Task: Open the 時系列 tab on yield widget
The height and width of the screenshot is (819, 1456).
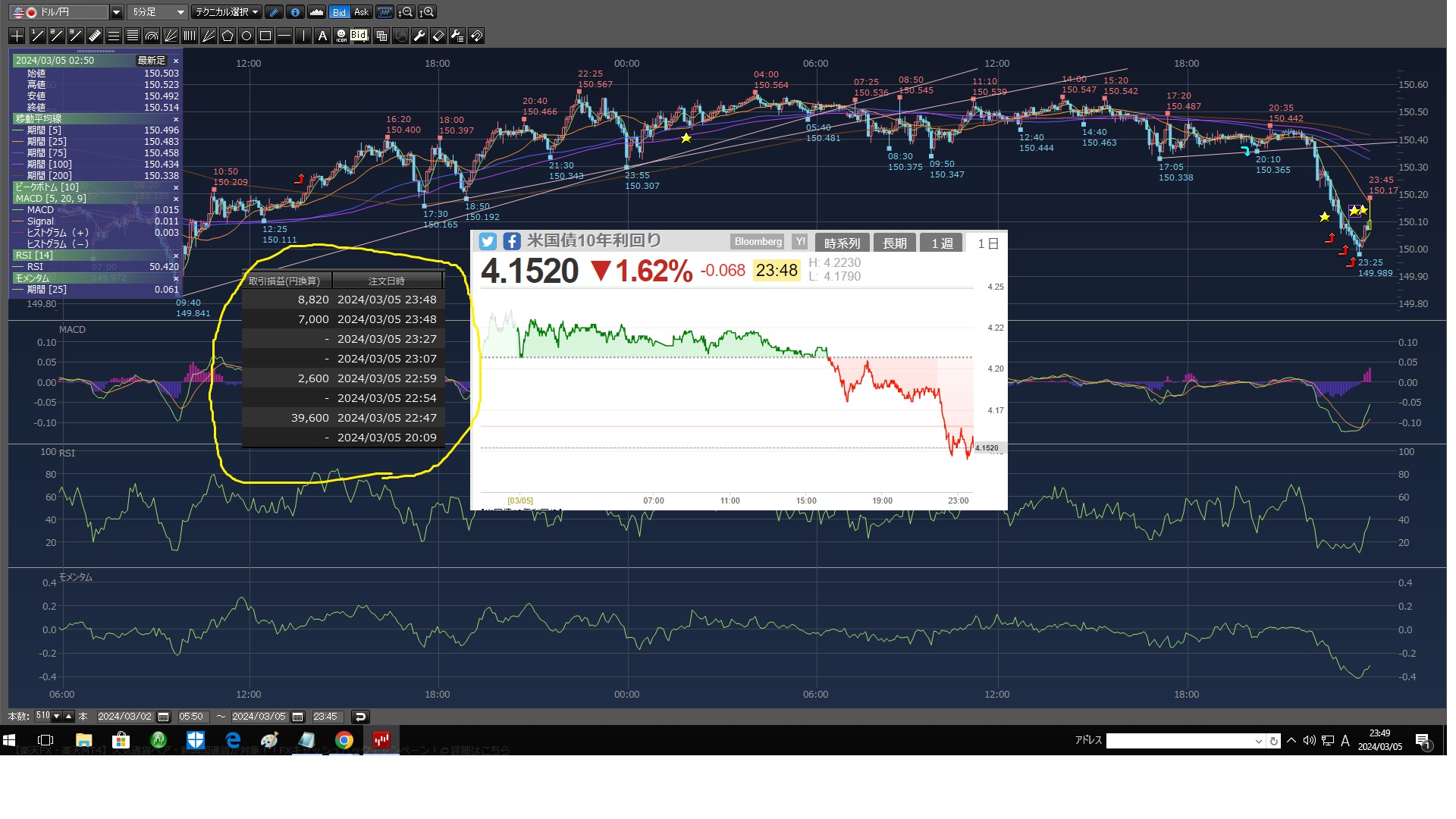Action: 842,243
